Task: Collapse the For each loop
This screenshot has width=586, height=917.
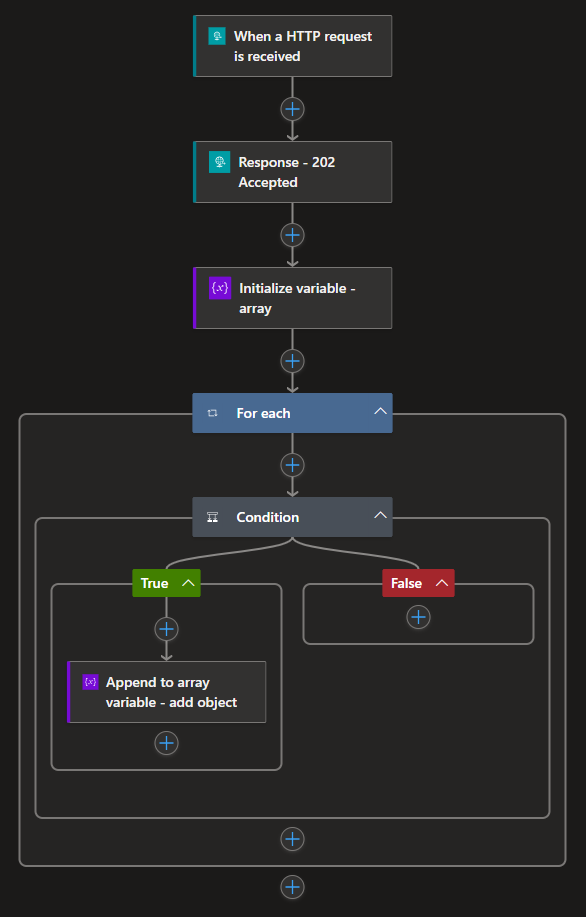Action: tap(380, 412)
